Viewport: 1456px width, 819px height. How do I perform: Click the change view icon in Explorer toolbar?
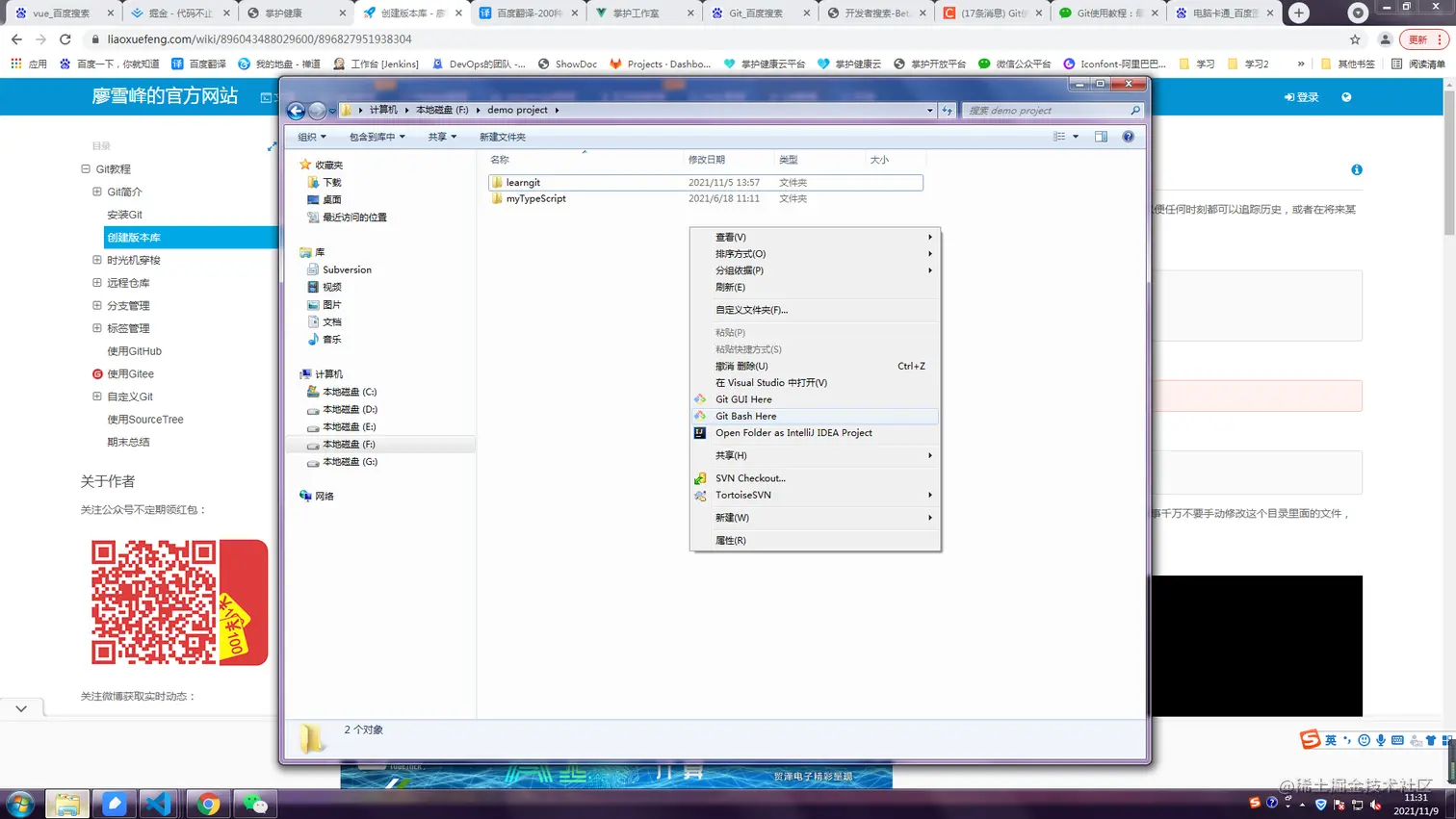(1059, 137)
